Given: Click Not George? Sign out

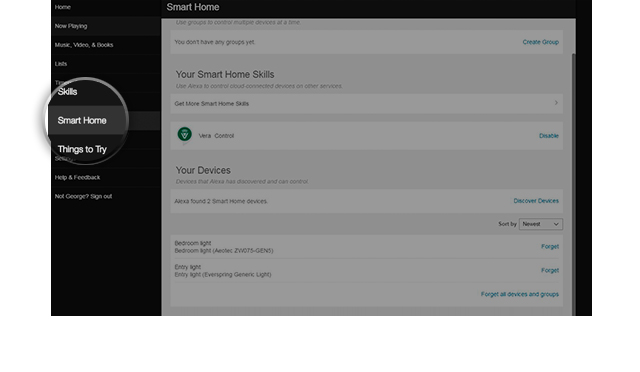Looking at the screenshot, I should point(83,196).
